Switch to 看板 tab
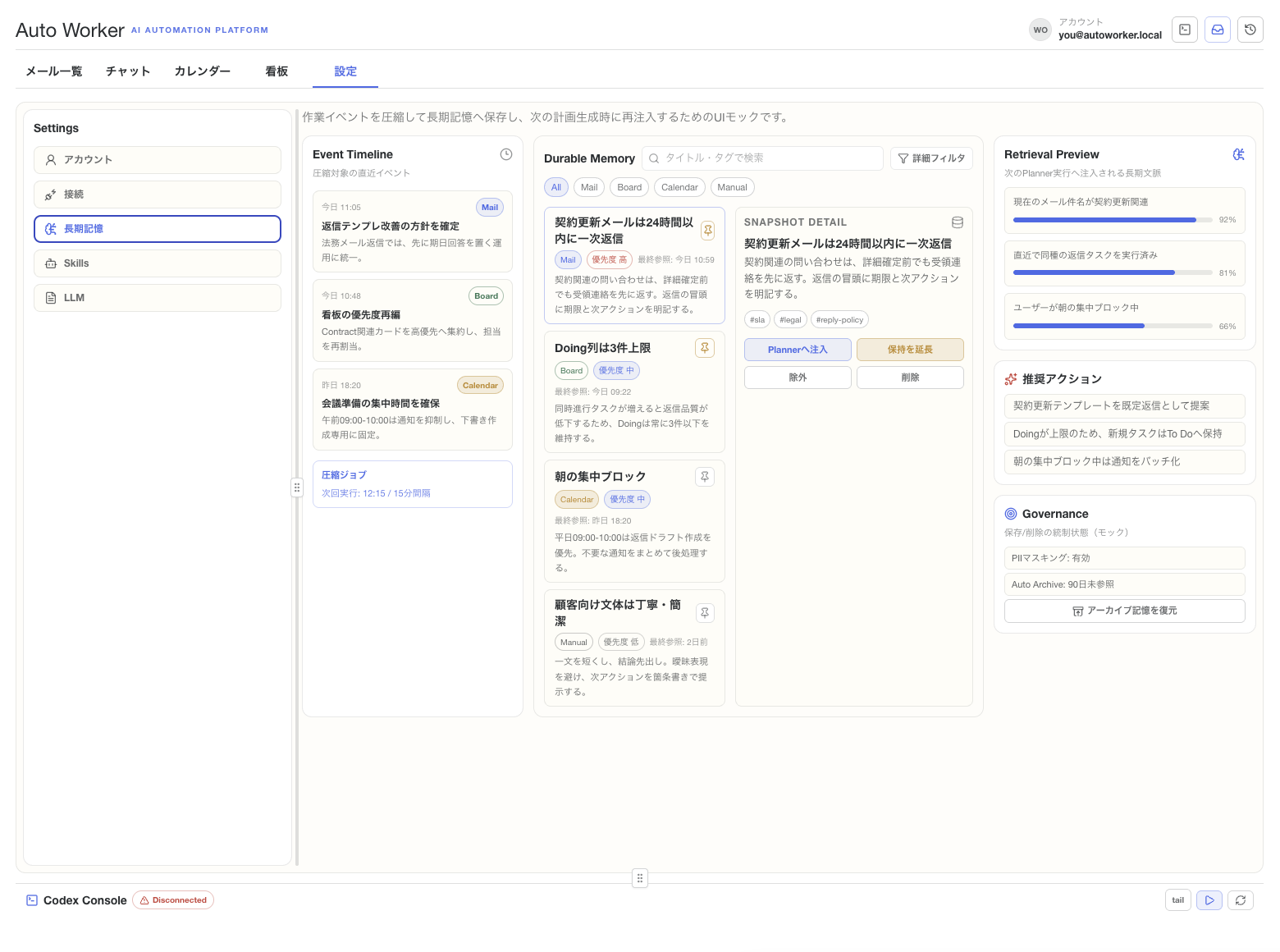 point(277,71)
